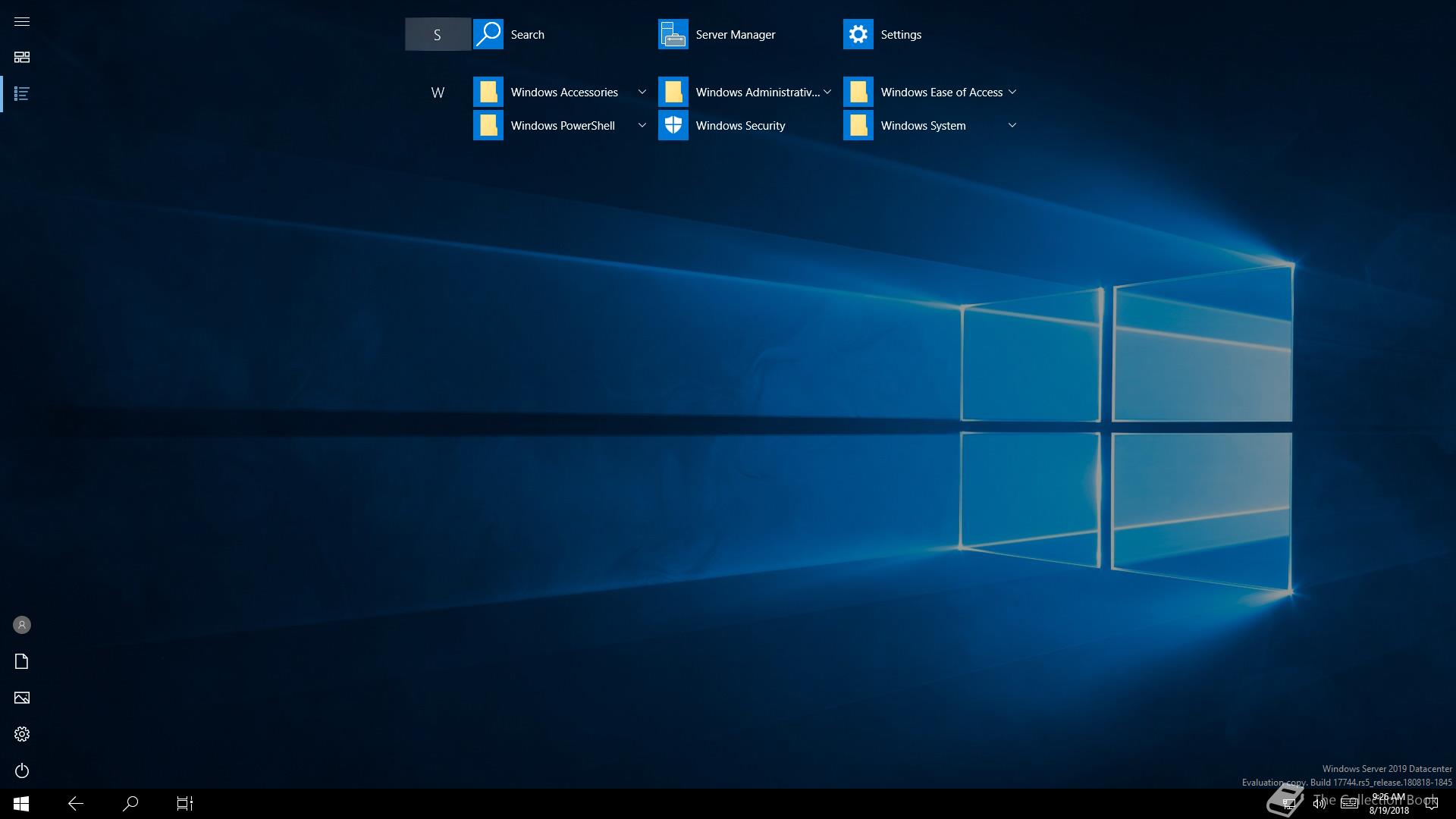1456x819 pixels.
Task: Click the Search app label
Action: (527, 35)
